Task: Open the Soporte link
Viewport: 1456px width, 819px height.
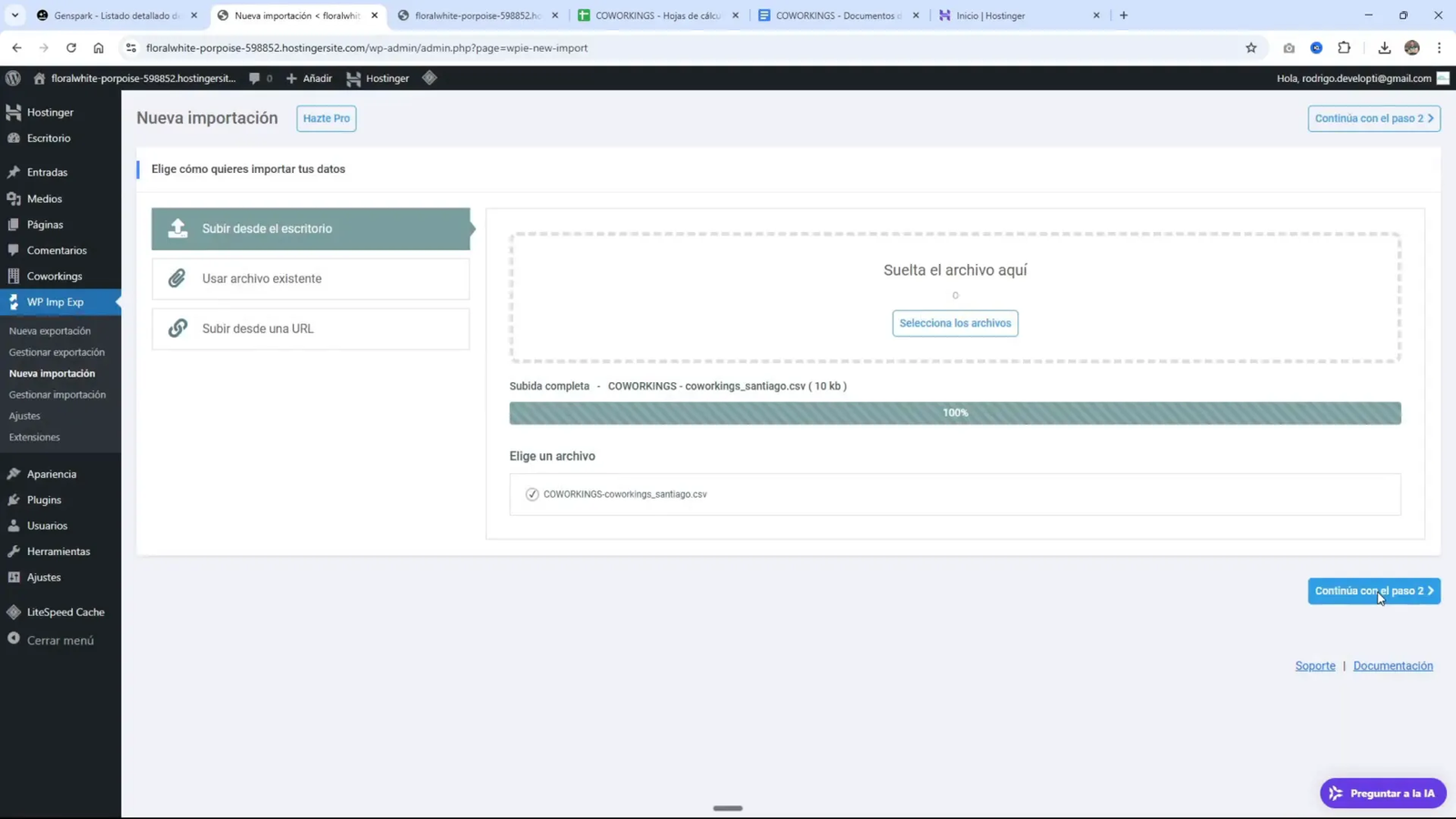Action: pos(1315,666)
